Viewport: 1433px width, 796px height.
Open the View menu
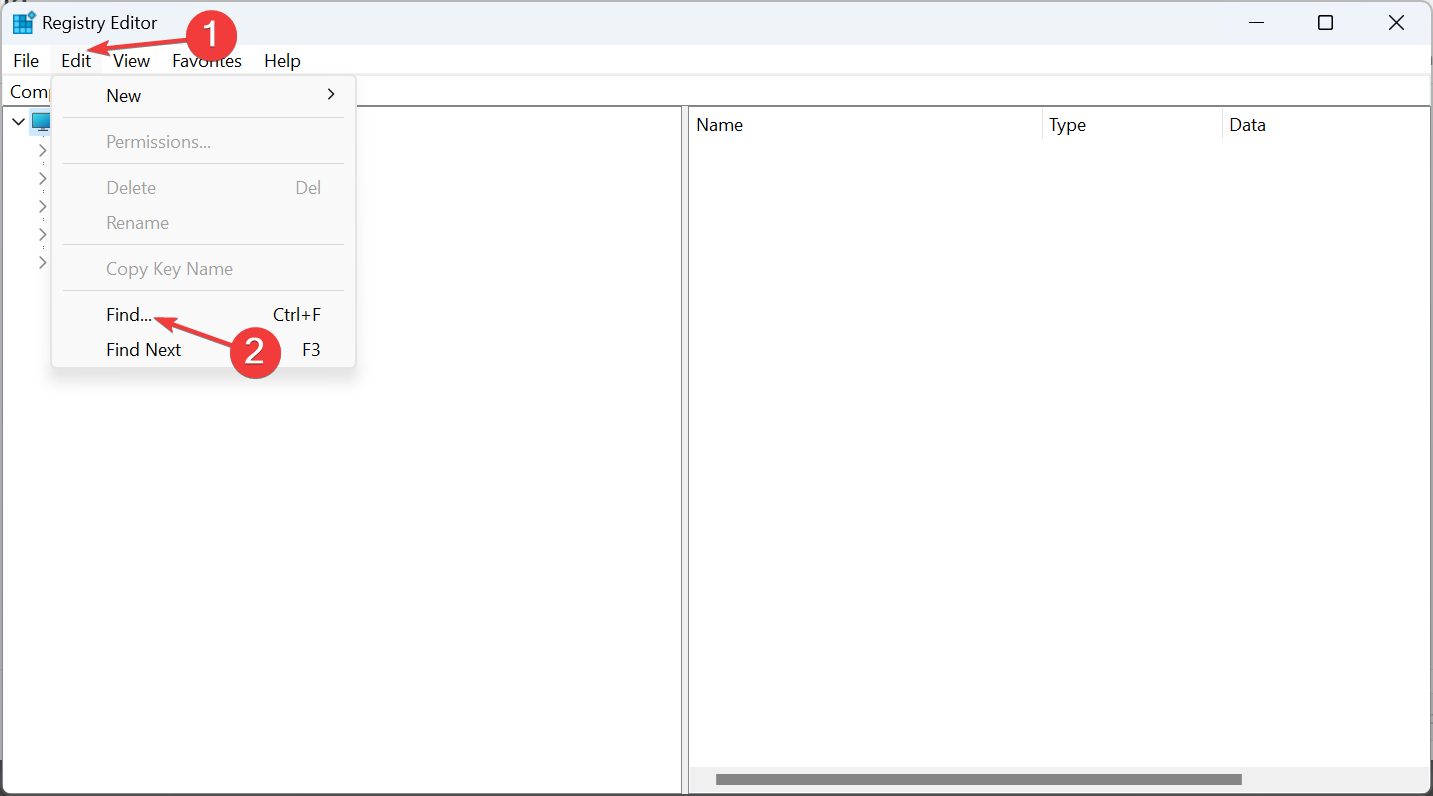[x=131, y=61]
